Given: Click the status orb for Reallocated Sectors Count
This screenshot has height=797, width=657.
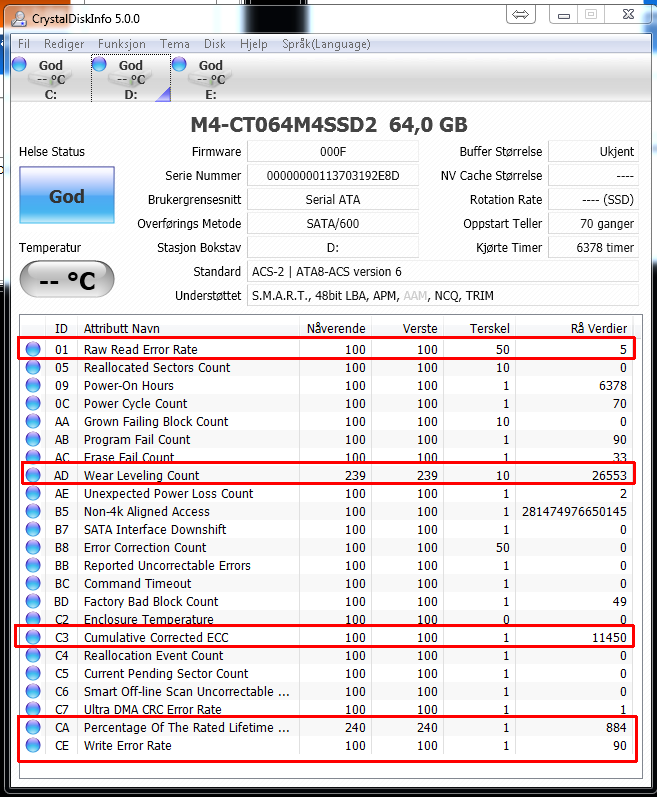Looking at the screenshot, I should tap(33, 367).
